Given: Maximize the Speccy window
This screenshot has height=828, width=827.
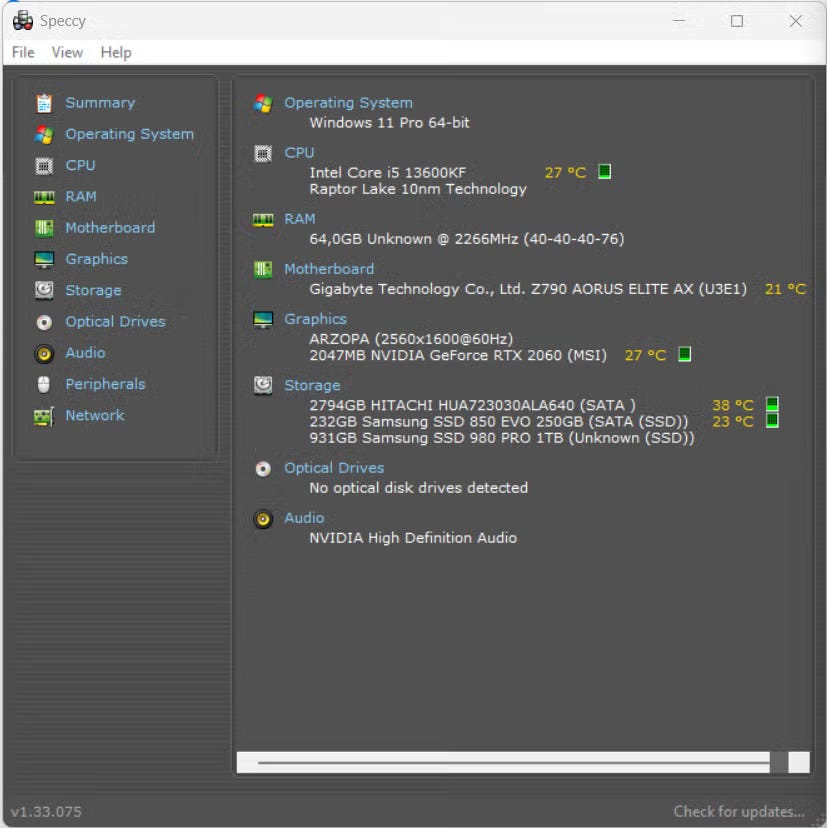Looking at the screenshot, I should pos(737,21).
